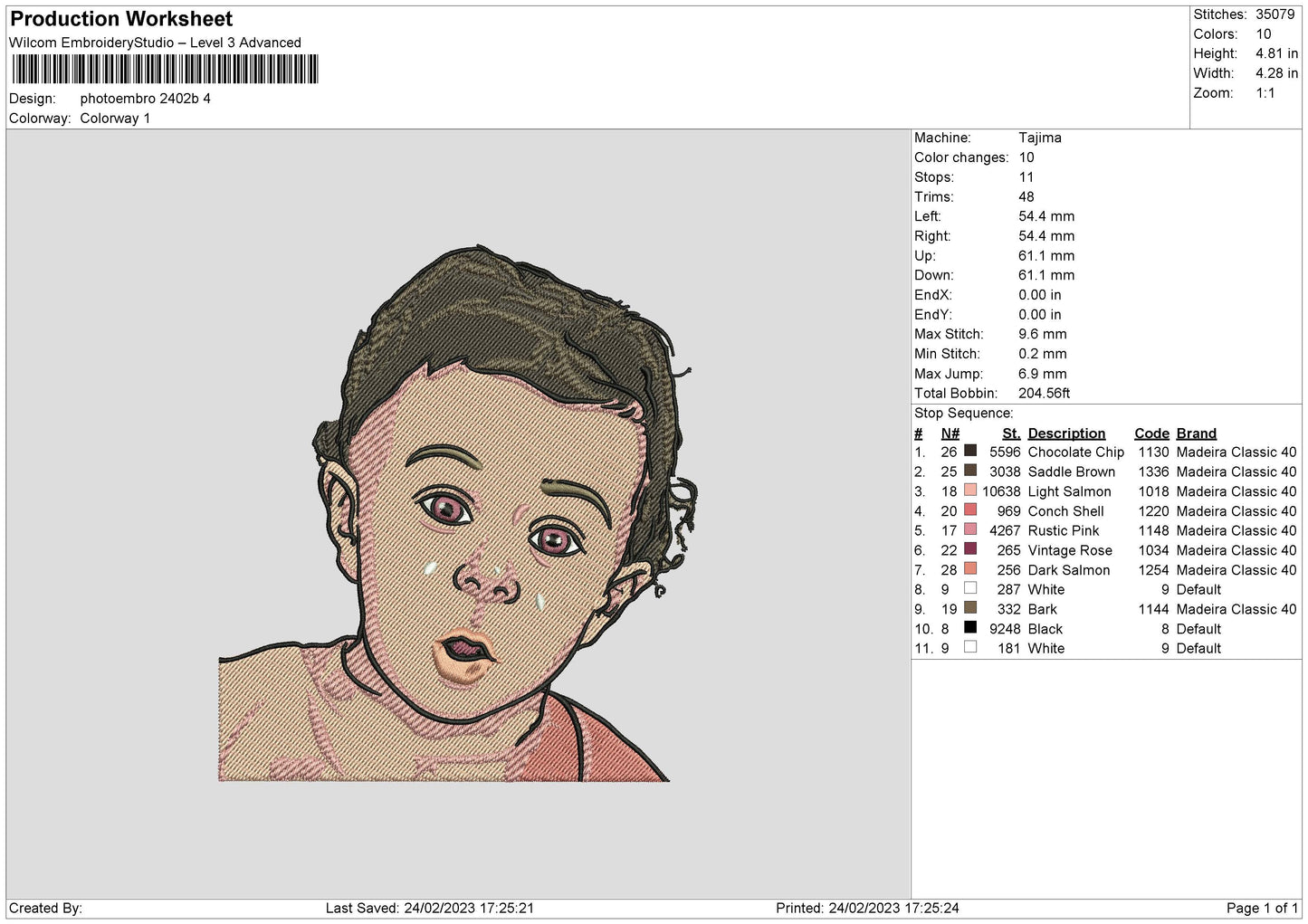
Task: Click thread code '1254'
Action: click(x=1153, y=570)
